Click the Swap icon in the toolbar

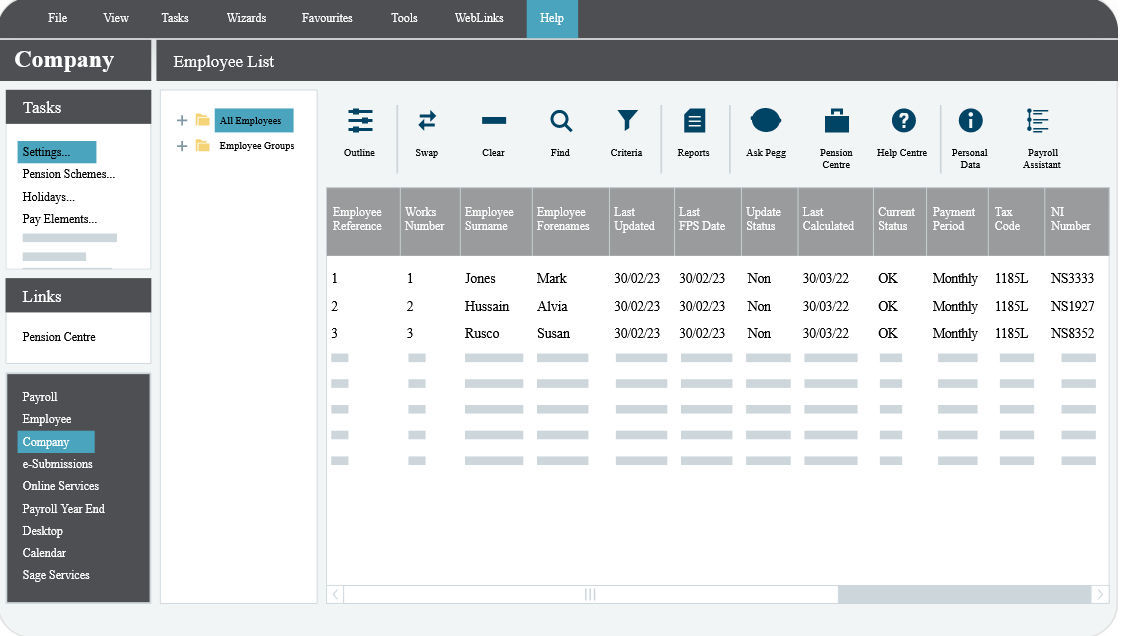tap(427, 129)
